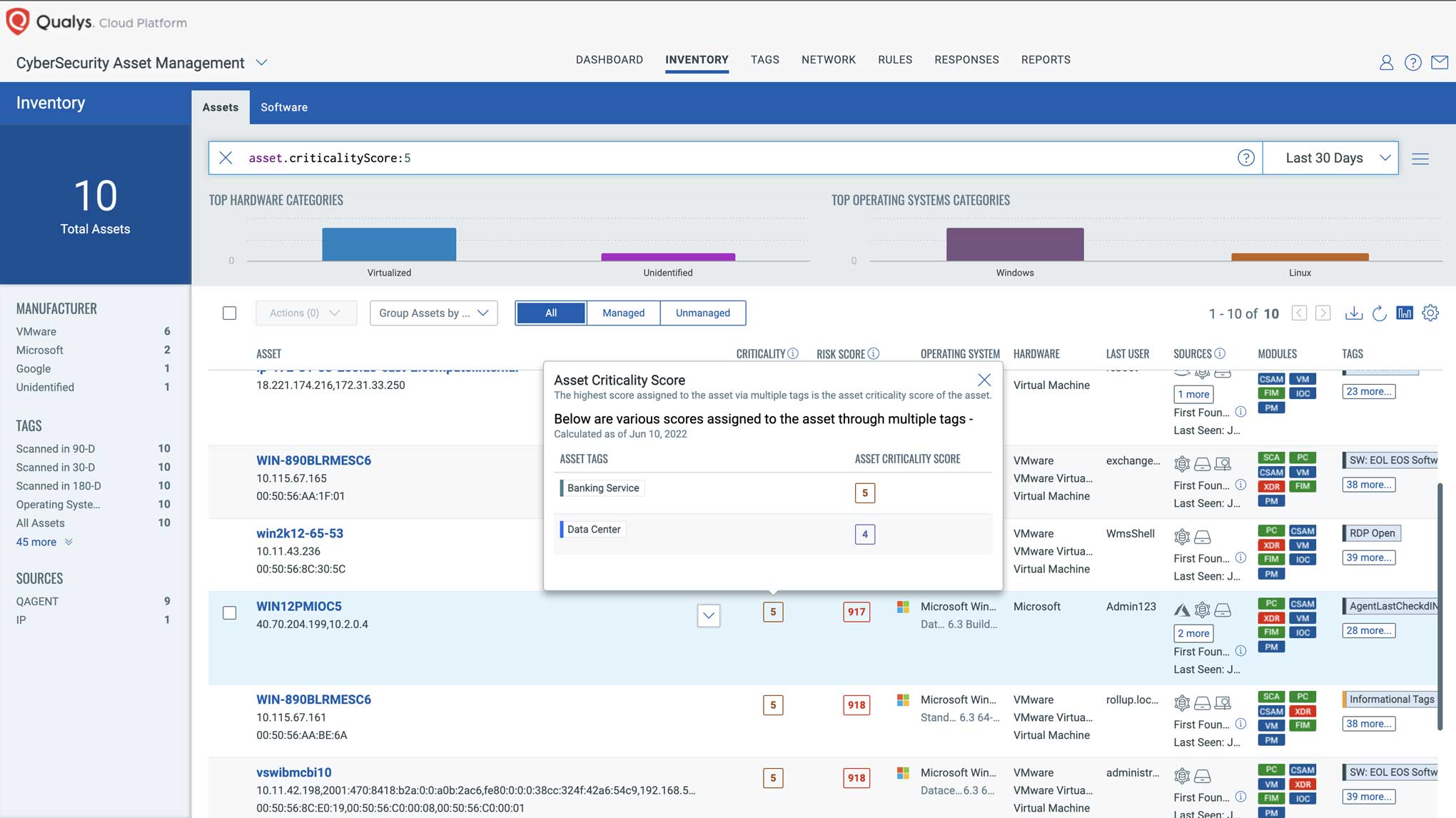
Task: Click the Windows logo in WIN12PMIOC5 row
Action: click(903, 607)
